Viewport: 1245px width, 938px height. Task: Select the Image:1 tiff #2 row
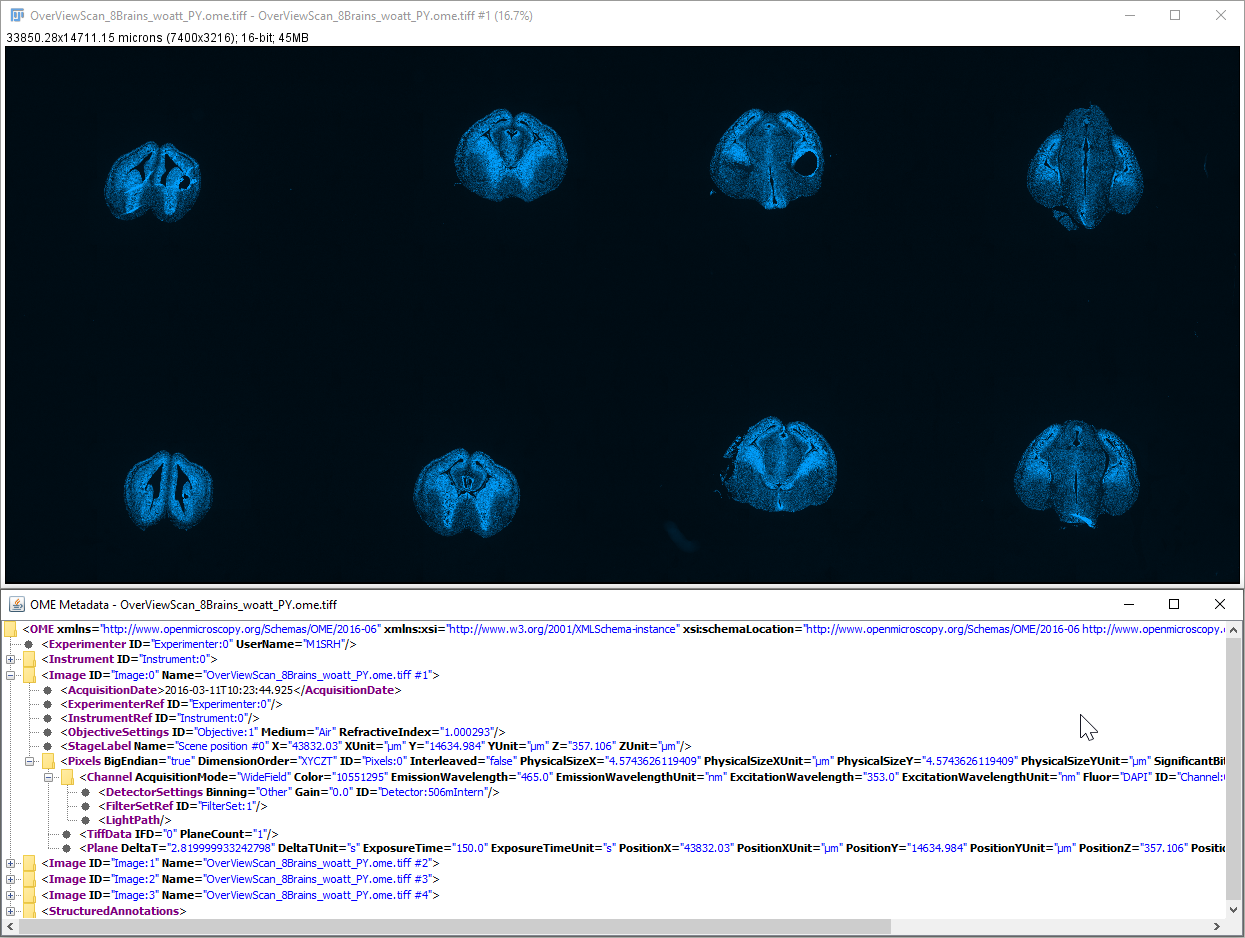coord(240,863)
